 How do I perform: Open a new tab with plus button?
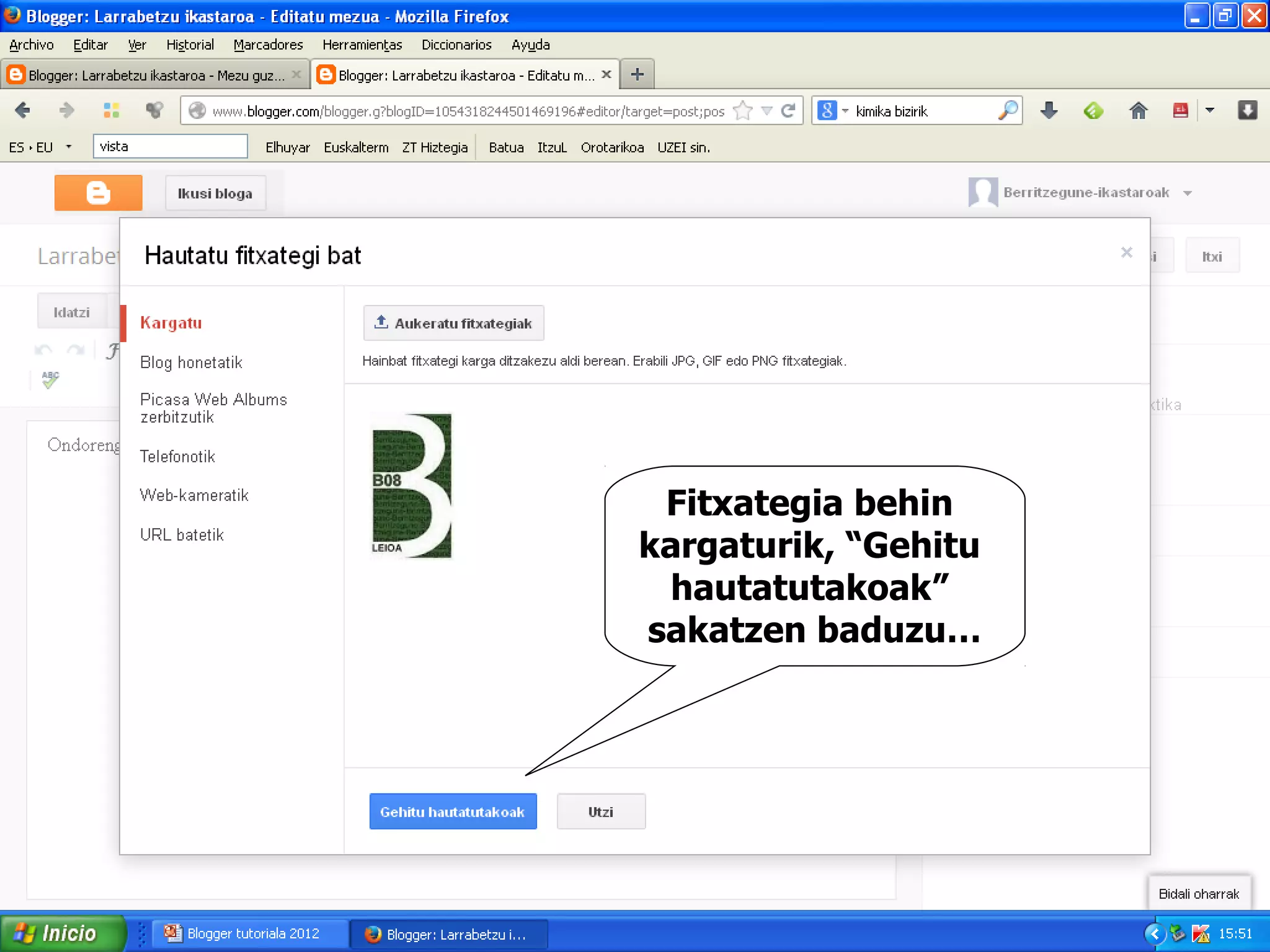637,75
